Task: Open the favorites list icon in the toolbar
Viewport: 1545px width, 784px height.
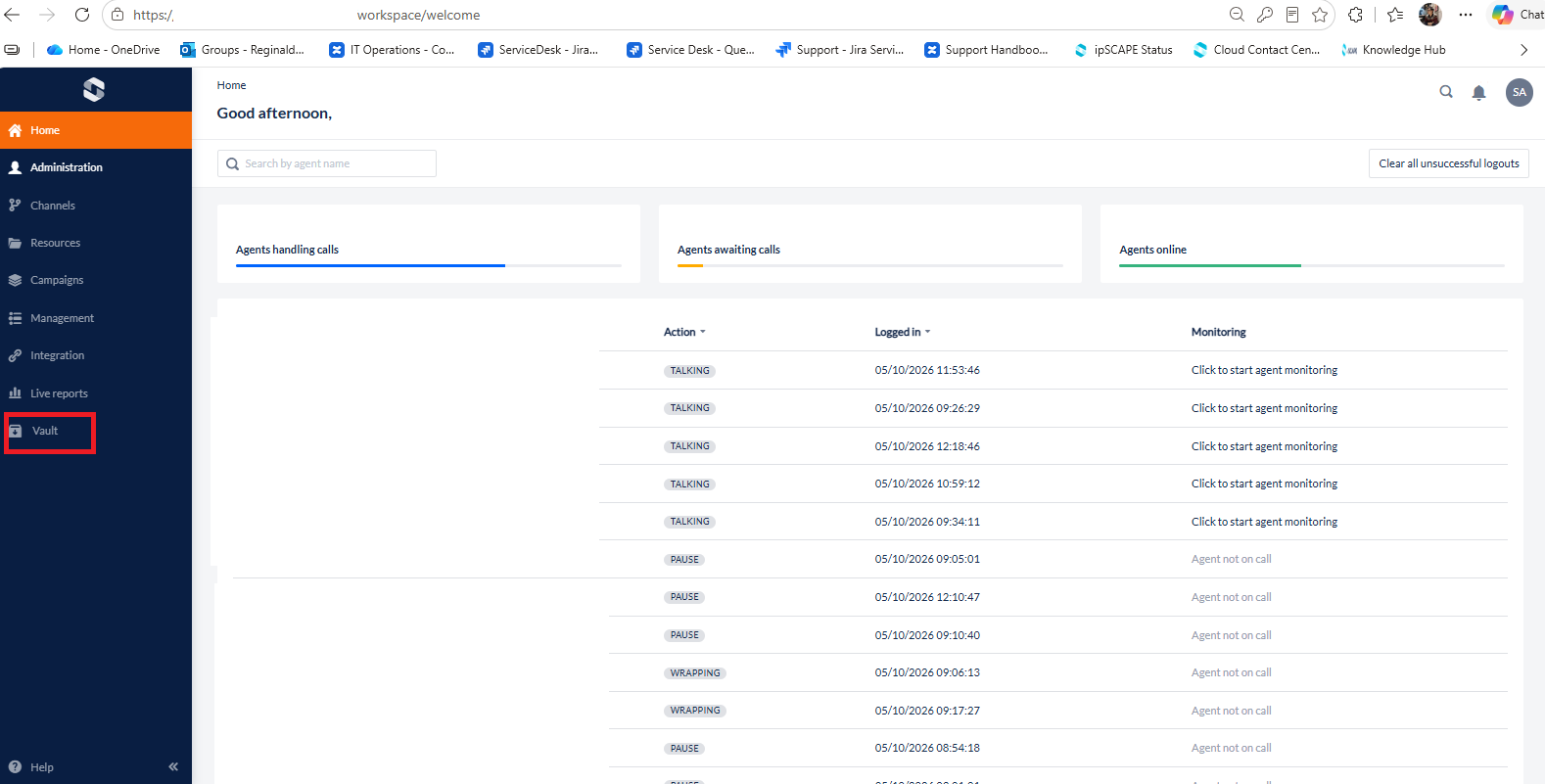Action: pos(1395,15)
